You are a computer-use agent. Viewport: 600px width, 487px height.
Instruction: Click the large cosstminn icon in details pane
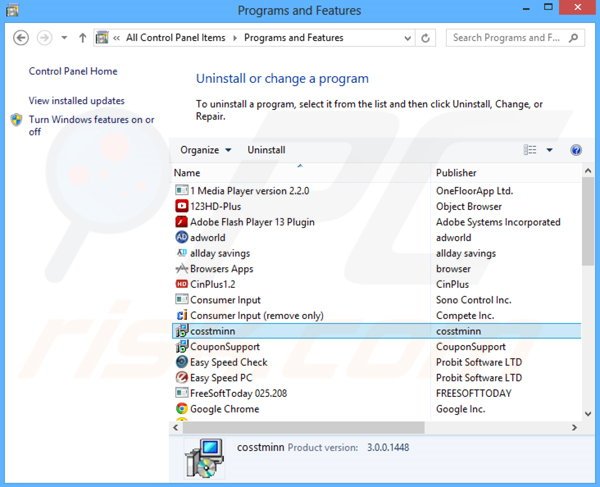[x=205, y=458]
